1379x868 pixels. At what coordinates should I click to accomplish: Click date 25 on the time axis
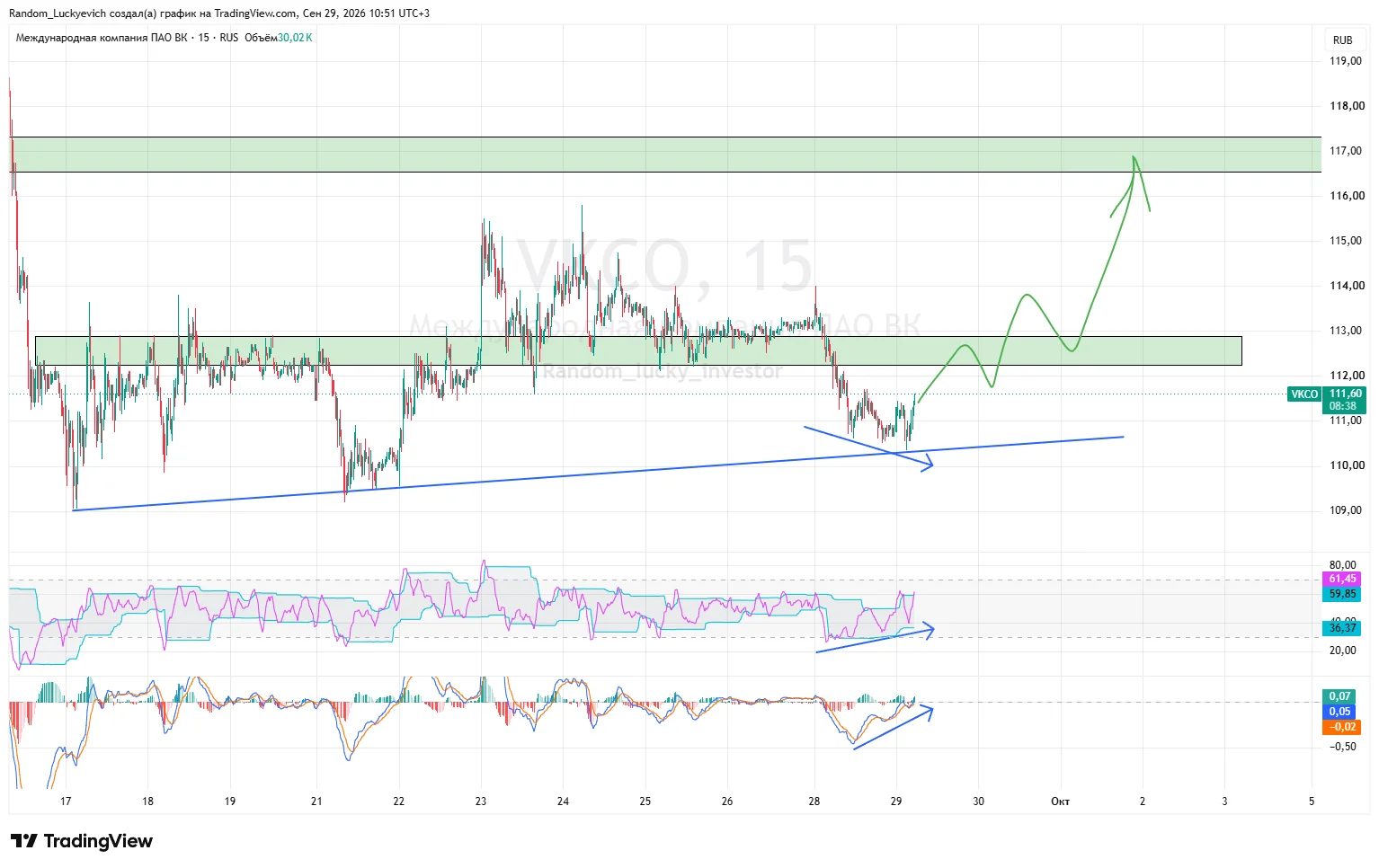click(645, 802)
